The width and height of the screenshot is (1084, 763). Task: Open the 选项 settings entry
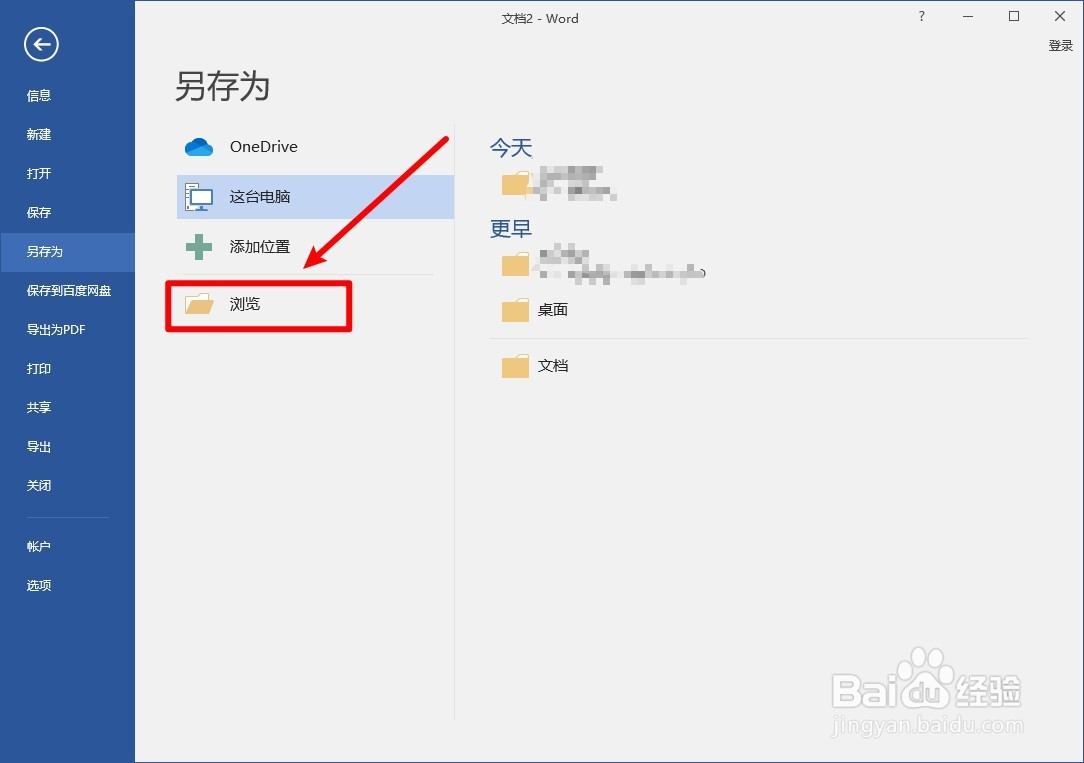38,585
